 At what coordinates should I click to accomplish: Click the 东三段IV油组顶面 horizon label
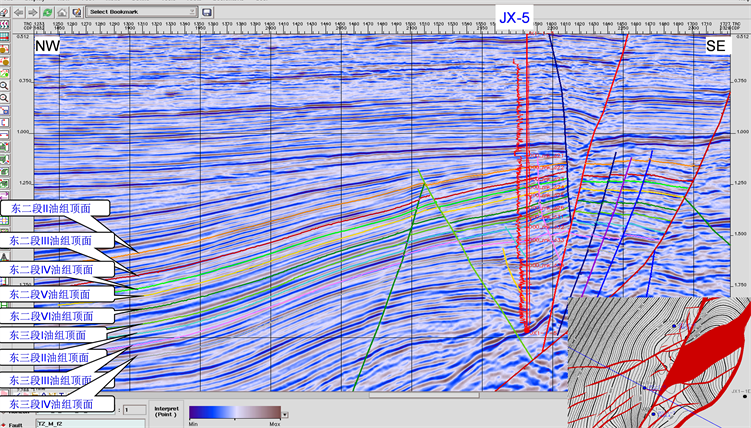50,404
